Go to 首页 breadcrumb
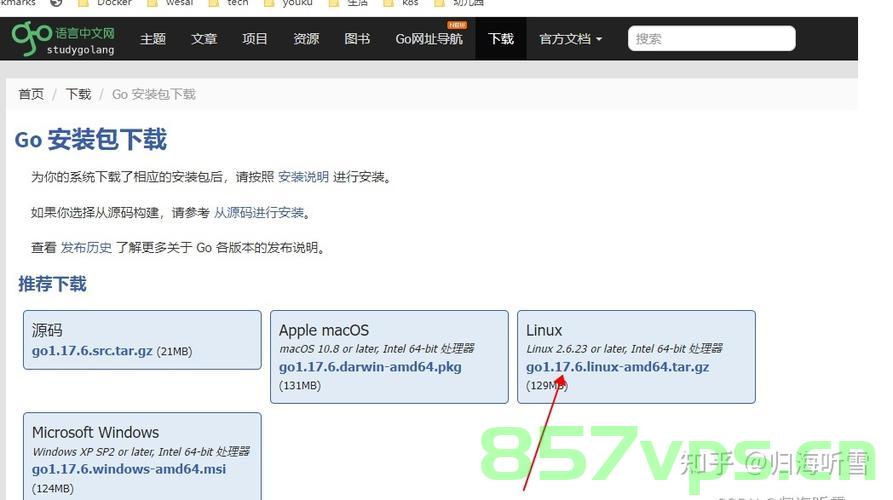 point(31,94)
